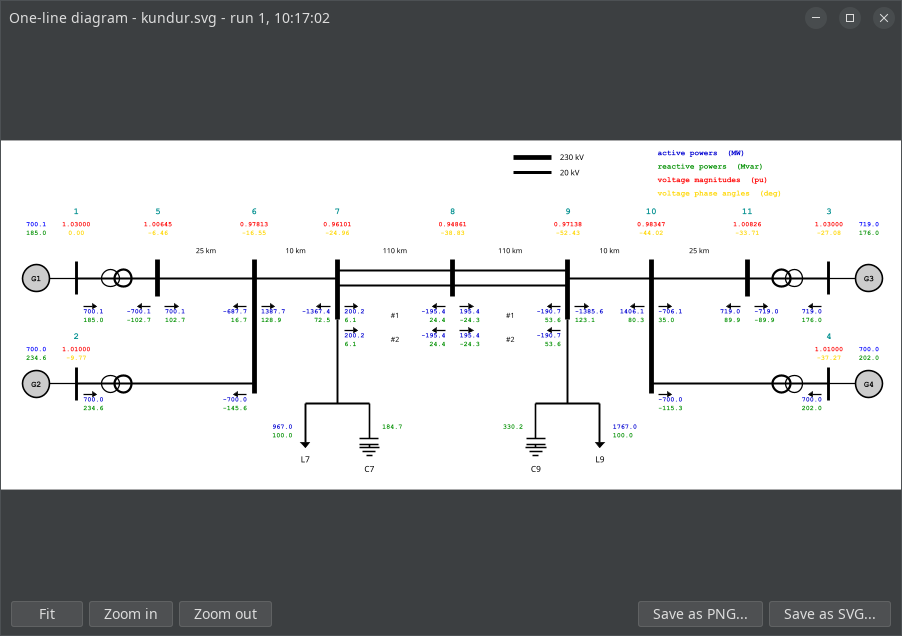Click the L9 load arrow
The height and width of the screenshot is (636, 902).
tap(600, 426)
